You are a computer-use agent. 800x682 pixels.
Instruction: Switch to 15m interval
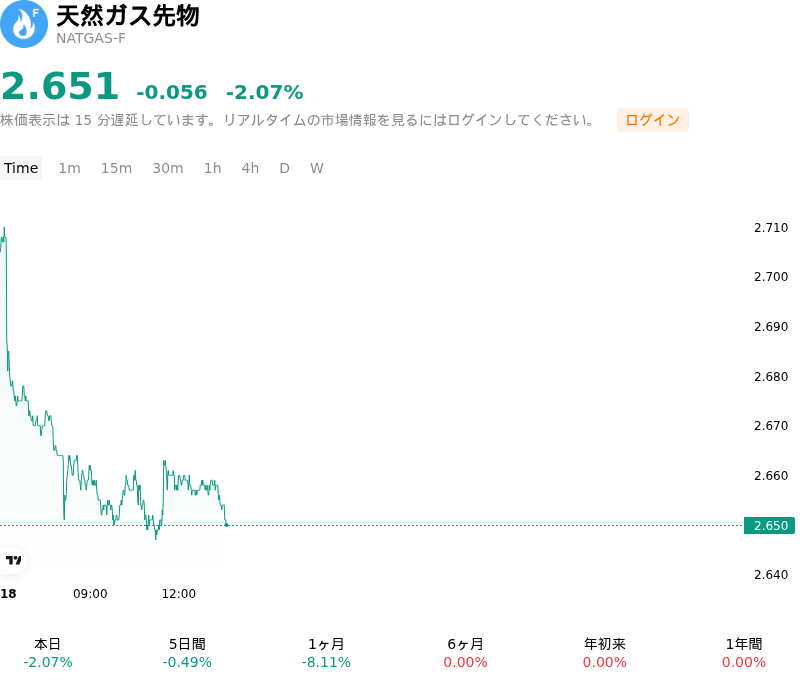[116, 168]
